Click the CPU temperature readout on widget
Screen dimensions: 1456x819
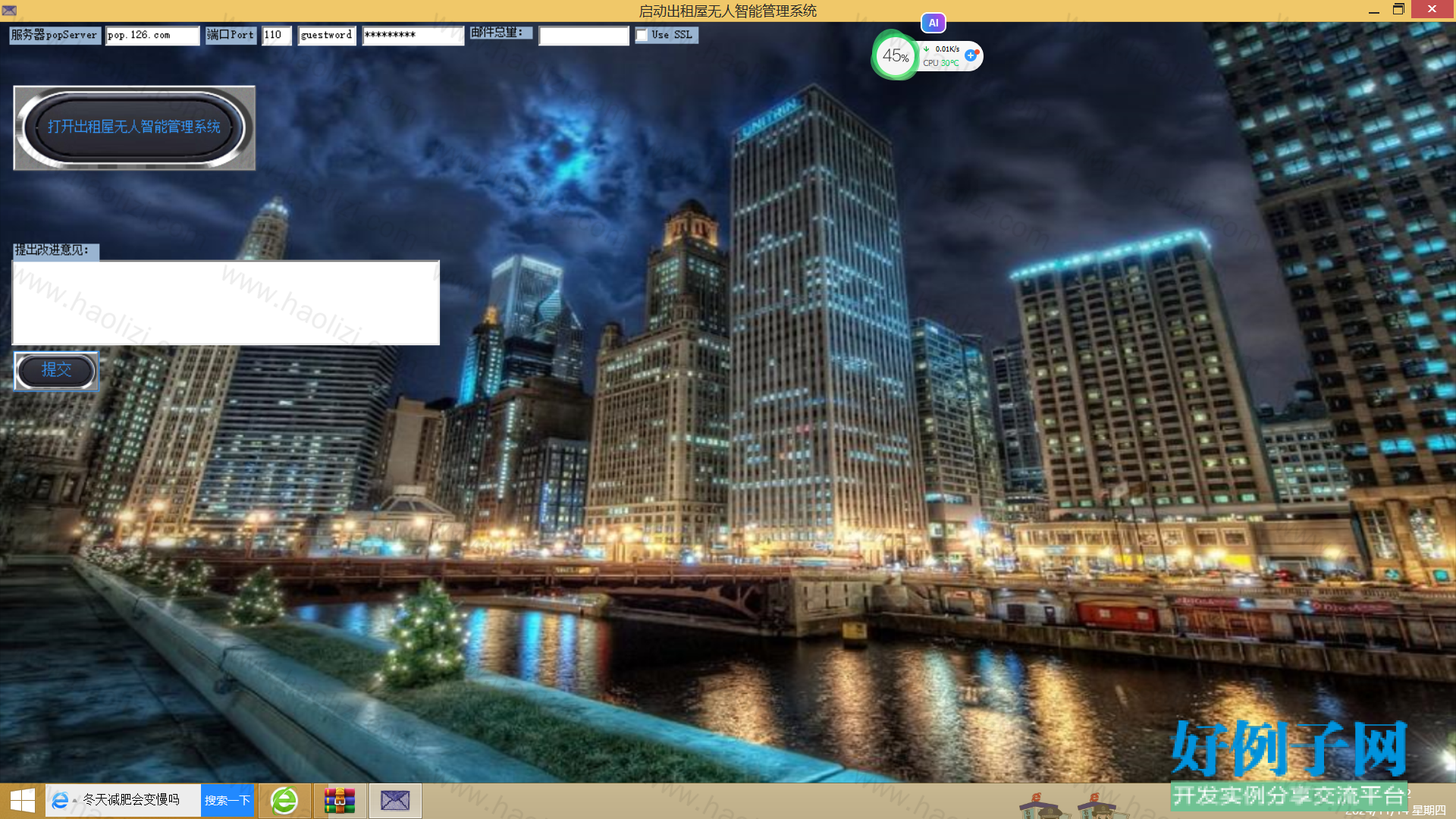pos(941,63)
